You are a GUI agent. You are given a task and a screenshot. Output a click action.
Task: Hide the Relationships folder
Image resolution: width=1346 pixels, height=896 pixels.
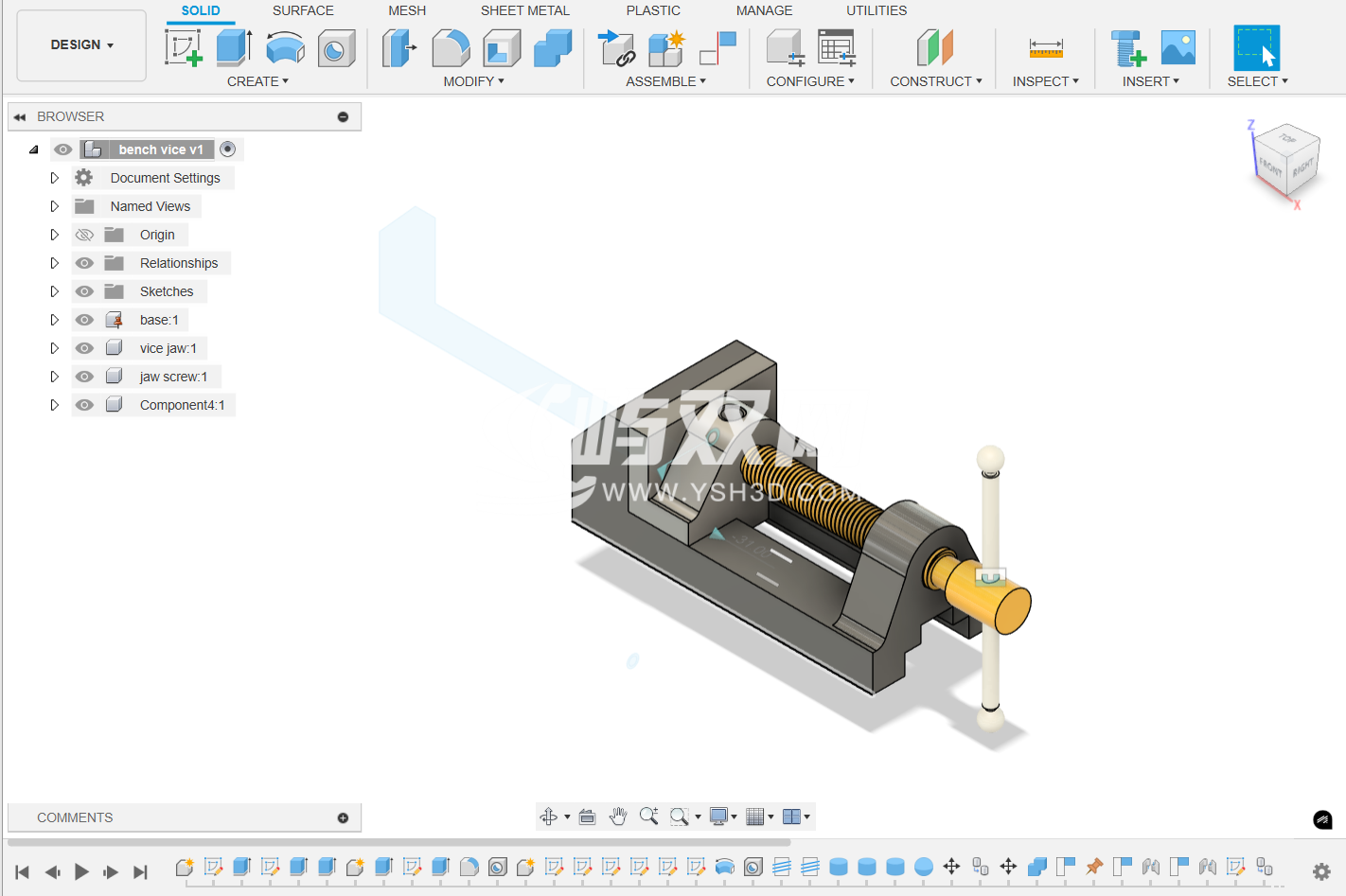[x=84, y=263]
